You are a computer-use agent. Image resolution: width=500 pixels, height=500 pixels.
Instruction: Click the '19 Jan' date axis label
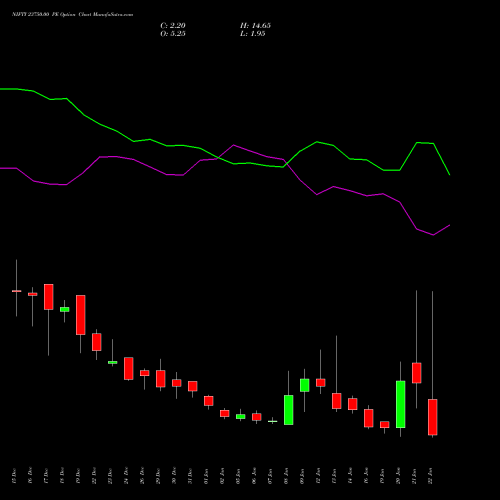point(382,476)
